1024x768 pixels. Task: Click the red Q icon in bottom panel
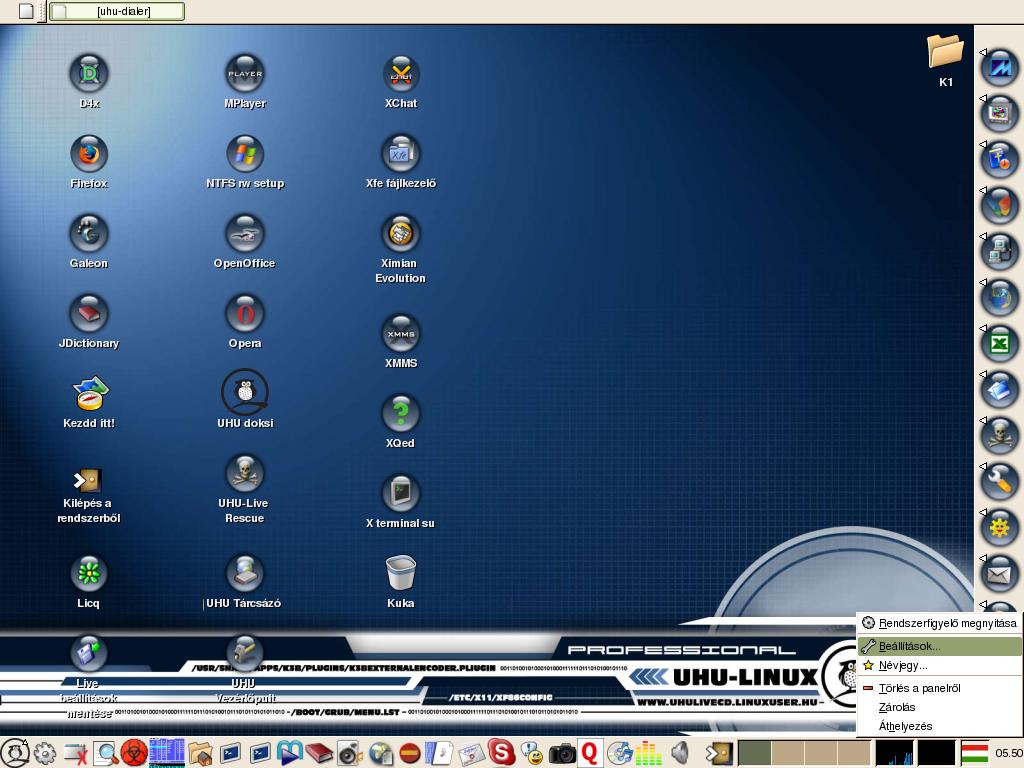point(590,752)
